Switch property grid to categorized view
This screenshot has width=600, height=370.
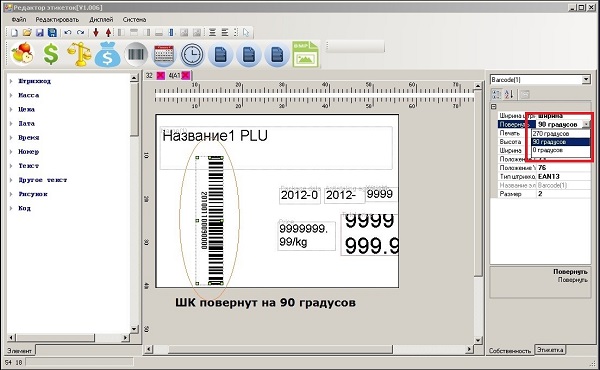pos(496,94)
